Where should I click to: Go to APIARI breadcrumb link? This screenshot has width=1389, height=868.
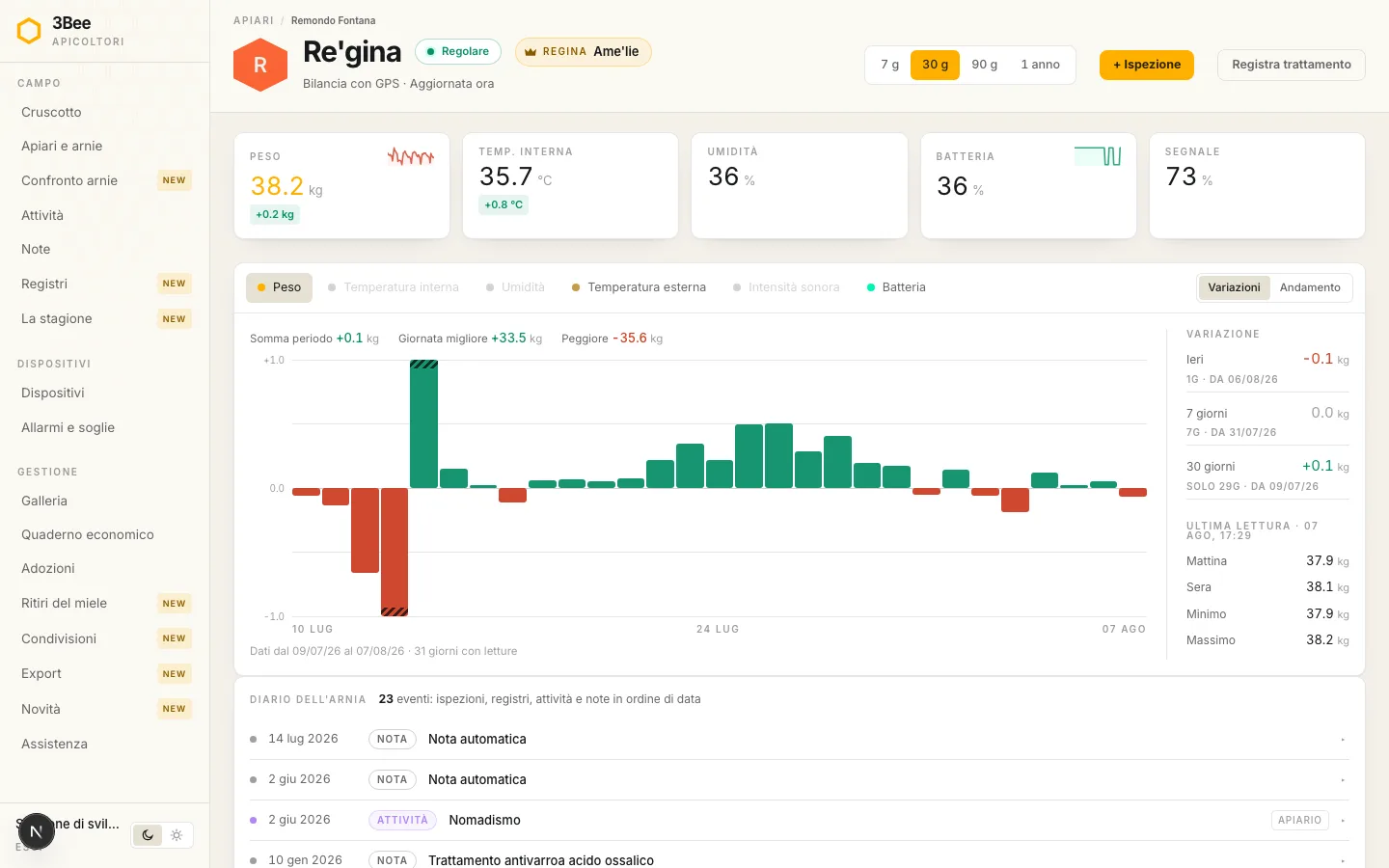pyautogui.click(x=254, y=20)
